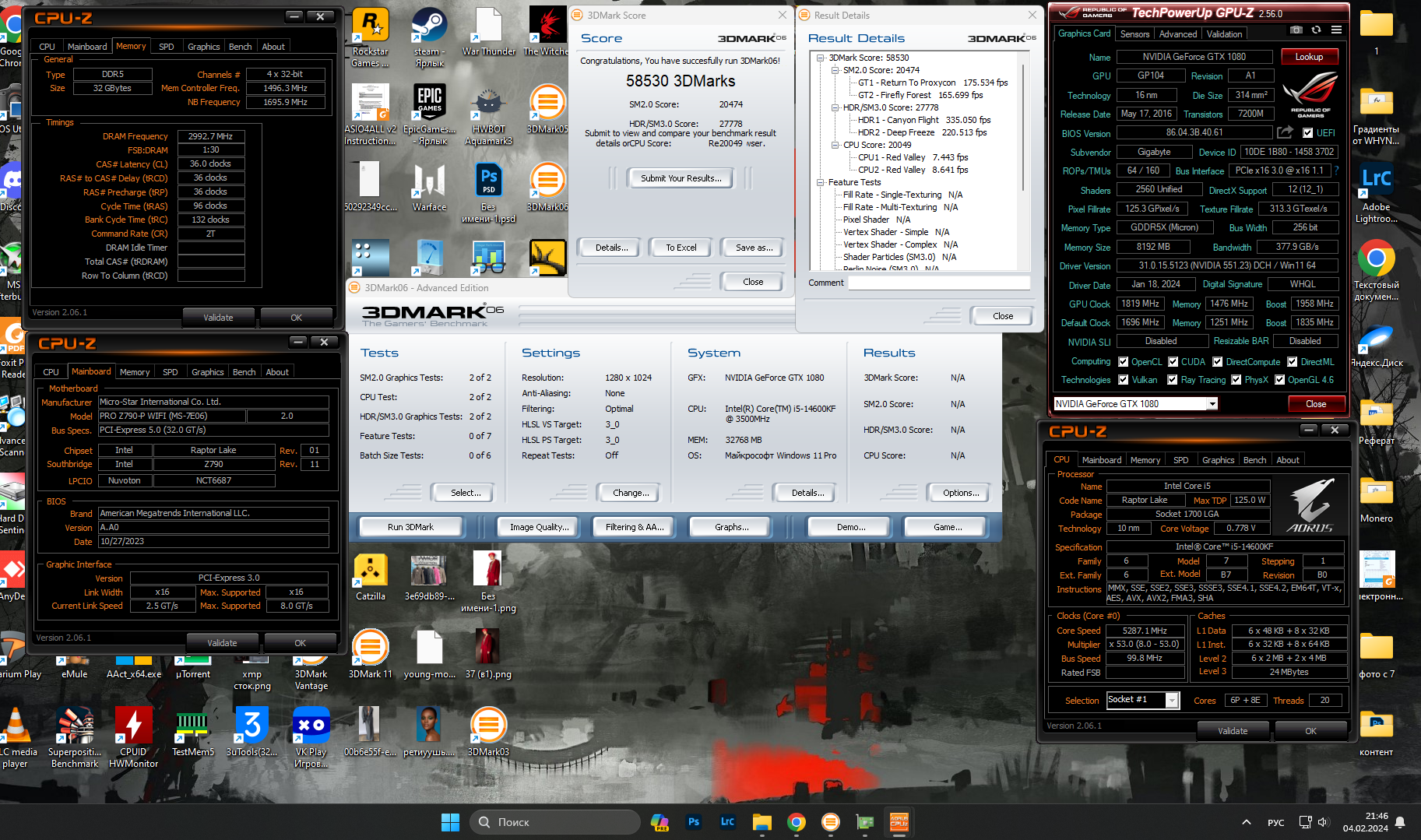
Task: Collapse the HDR/SM3.0 Score tree node
Action: pos(835,107)
